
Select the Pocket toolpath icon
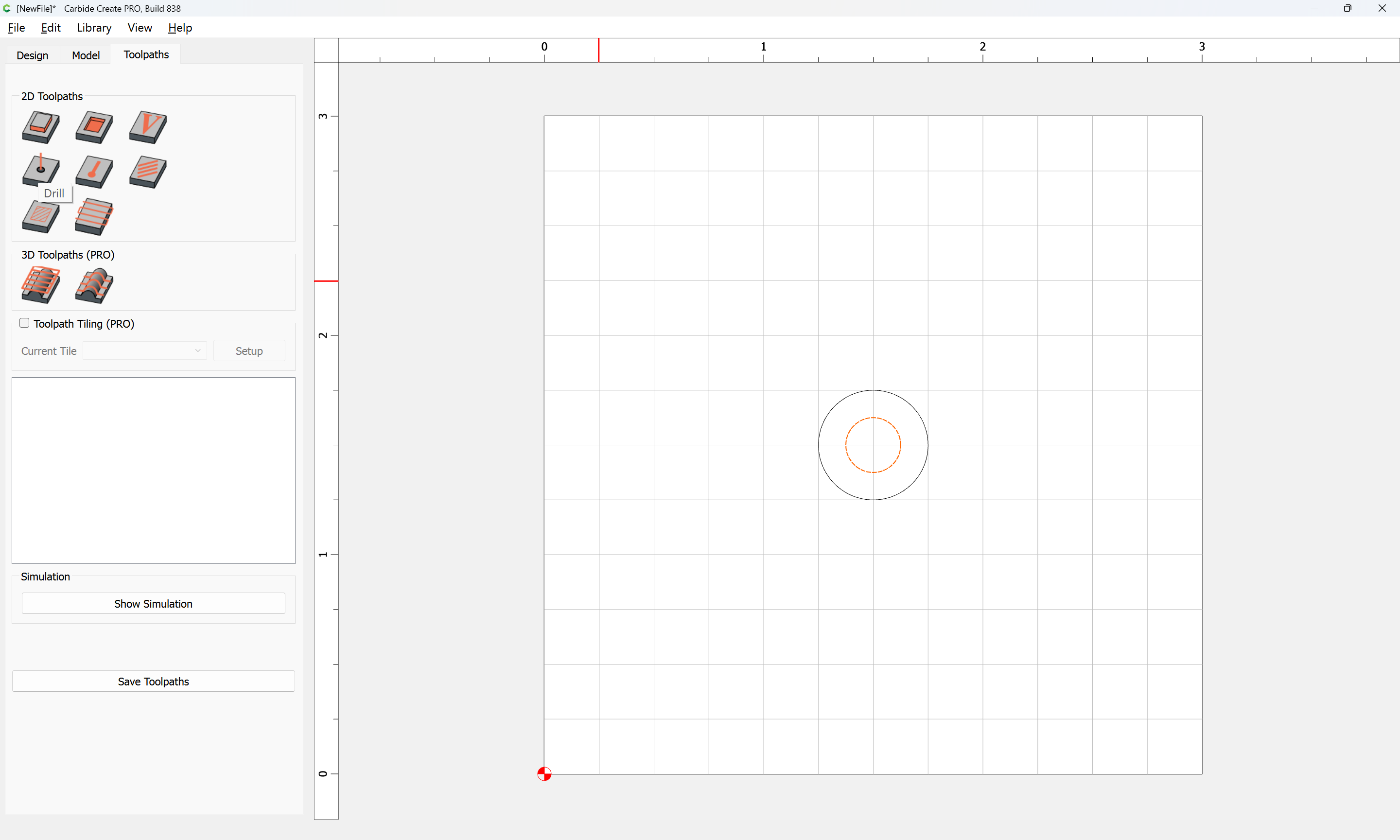(94, 127)
